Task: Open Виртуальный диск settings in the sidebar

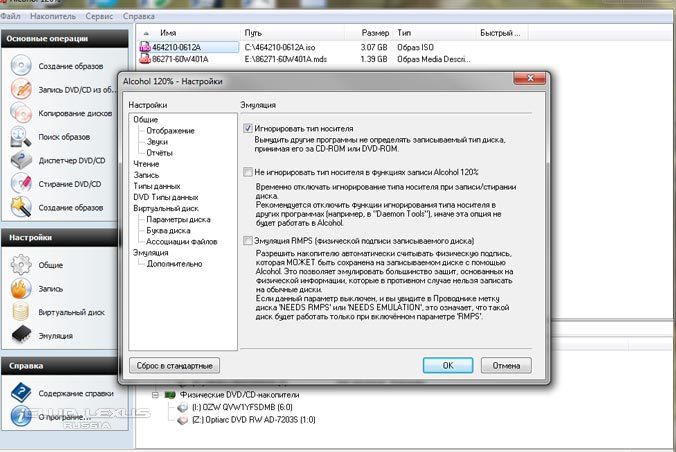Action: pos(22,313)
